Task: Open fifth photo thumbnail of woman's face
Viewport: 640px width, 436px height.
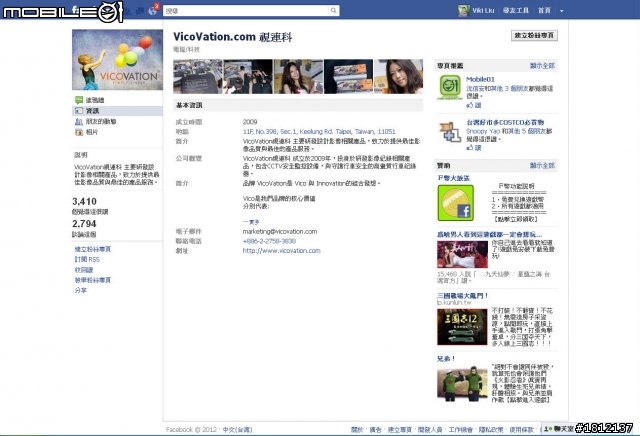Action: coord(399,76)
